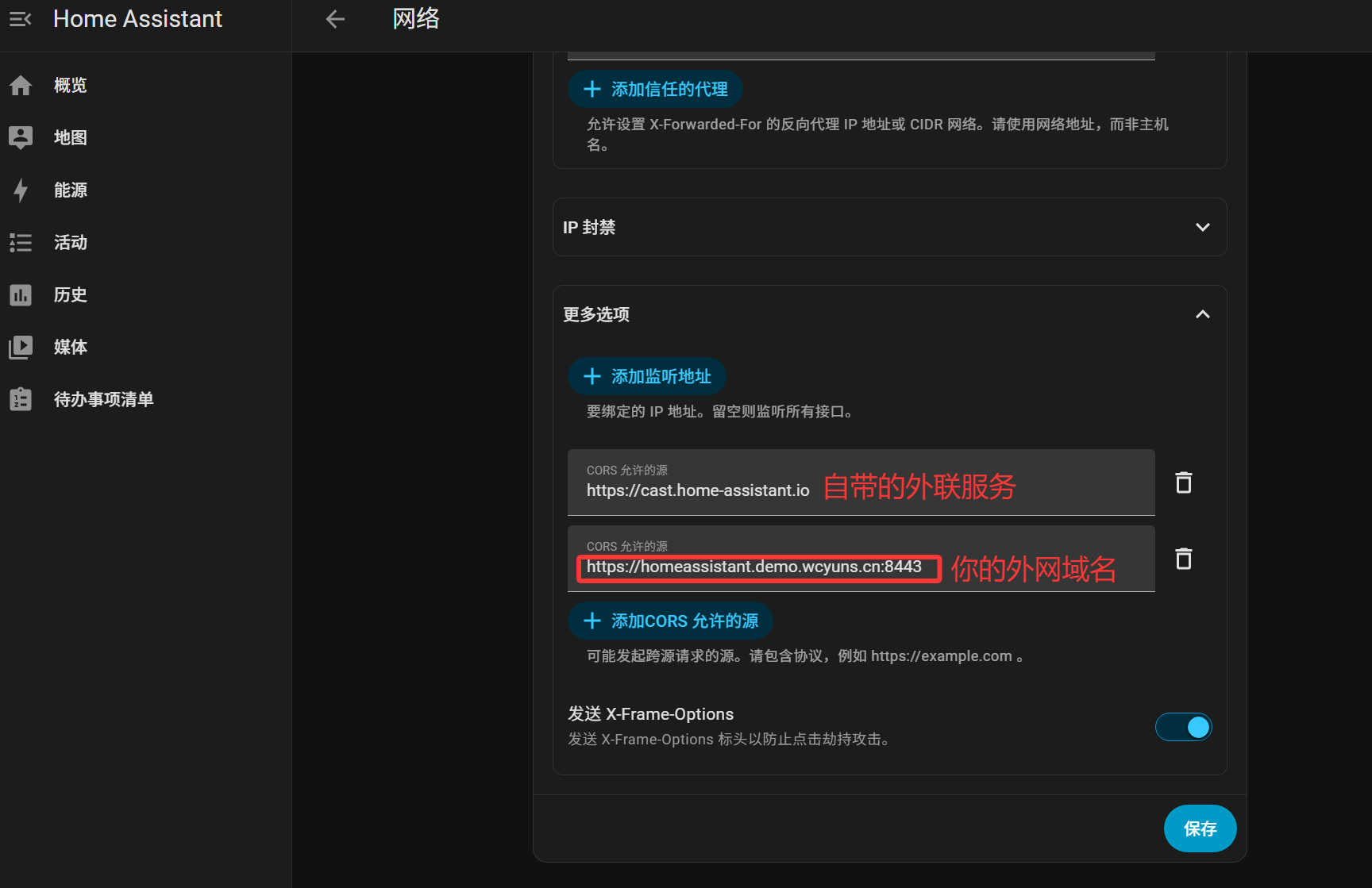Viewport: 1372px width, 888px height.
Task: Edit the cast.home-assistant.io CORS field
Action: pyautogui.click(x=861, y=482)
